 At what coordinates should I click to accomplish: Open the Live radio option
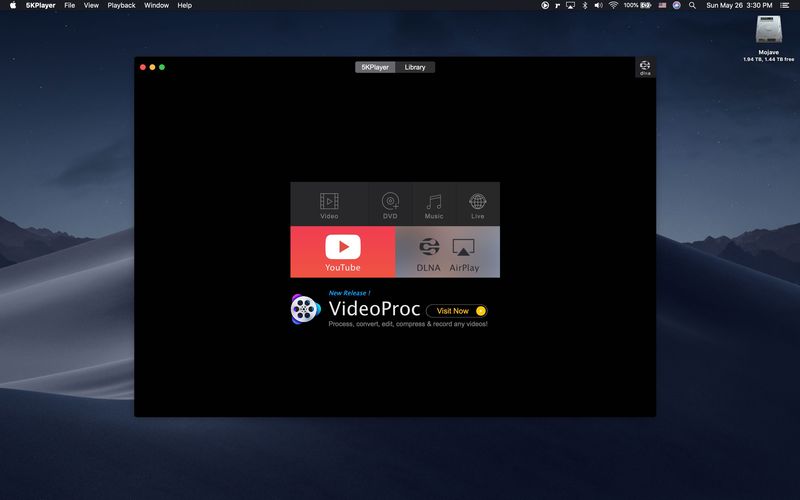(478, 204)
